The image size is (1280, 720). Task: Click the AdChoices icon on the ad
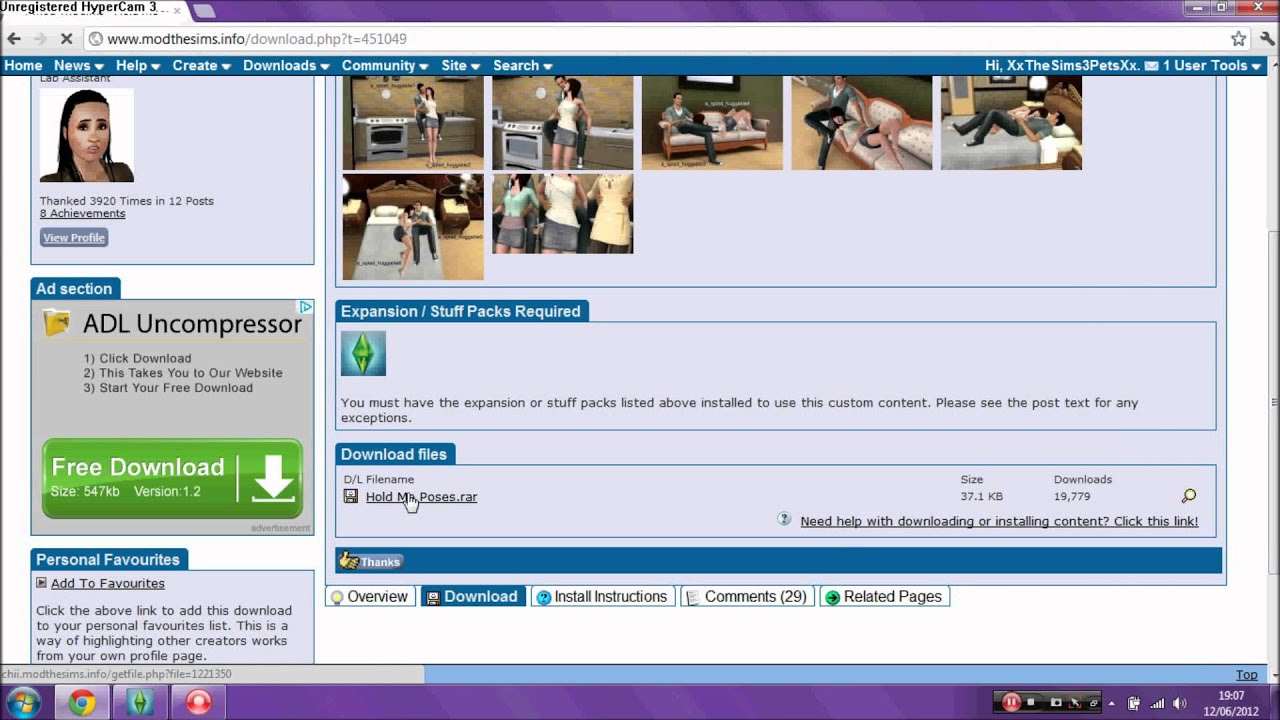[x=306, y=307]
